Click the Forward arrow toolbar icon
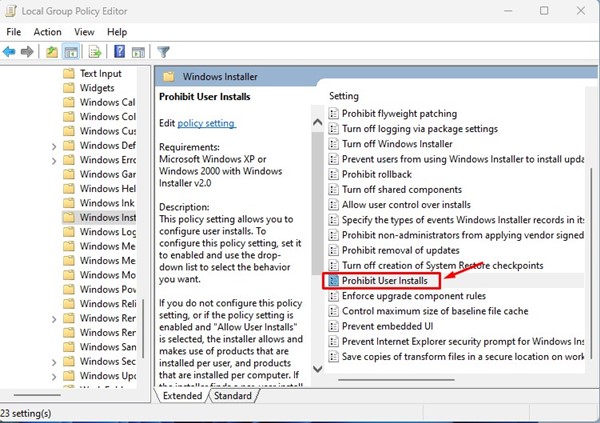The image size is (600, 423). 27,51
